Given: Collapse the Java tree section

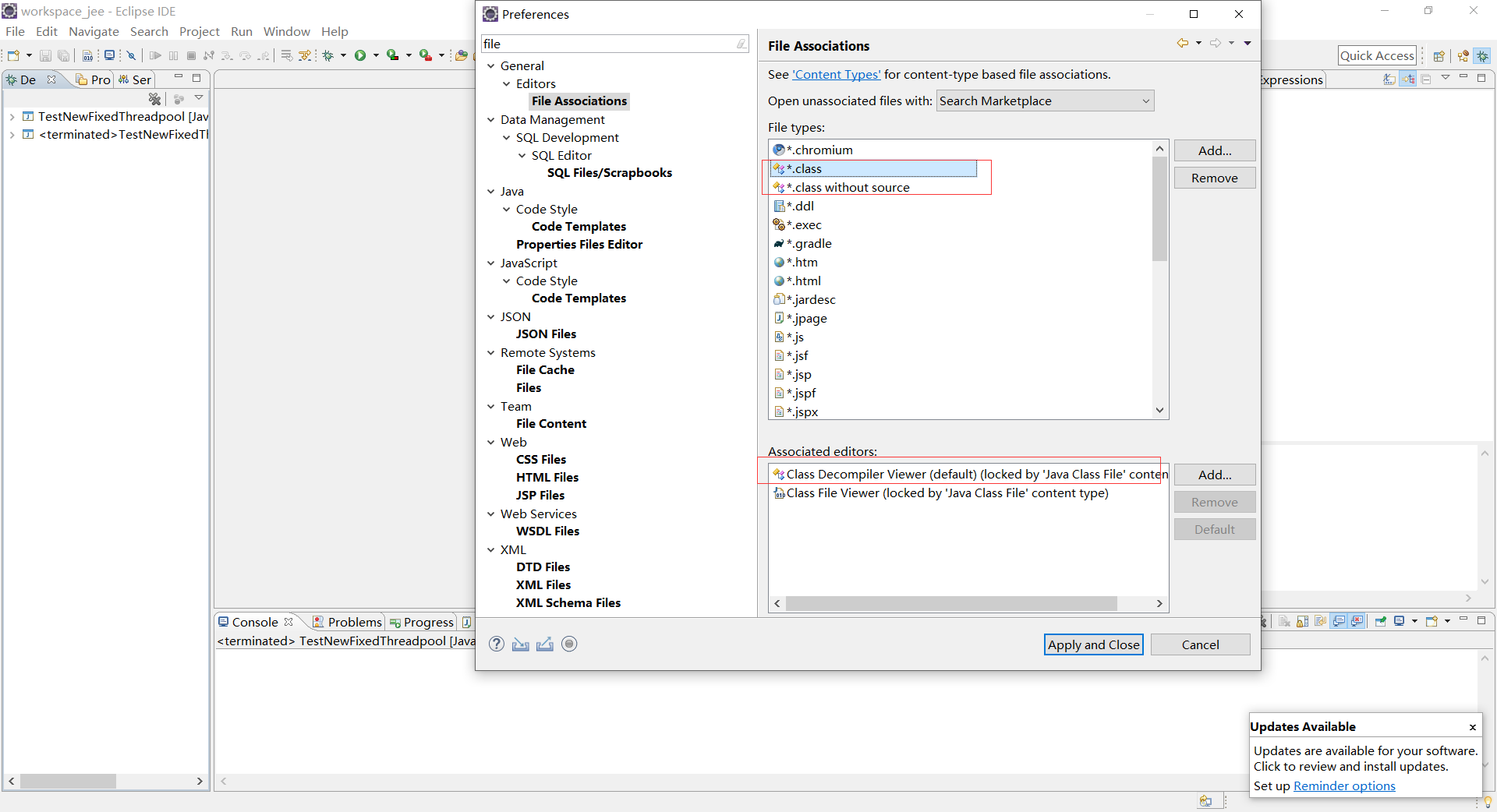Looking at the screenshot, I should tap(490, 191).
